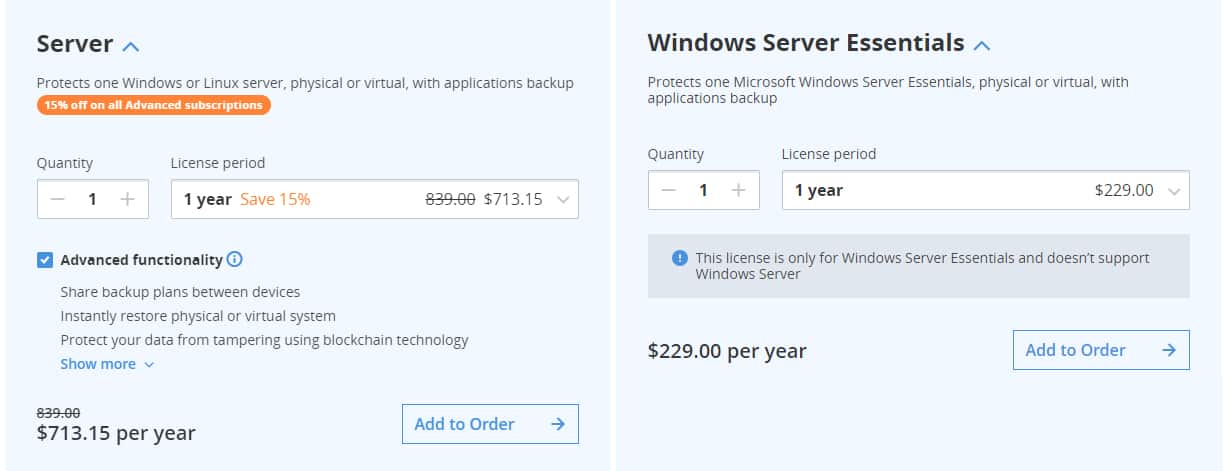Image resolution: width=1228 pixels, height=471 pixels.
Task: Click the blue info icon in license notice
Action: point(680,258)
